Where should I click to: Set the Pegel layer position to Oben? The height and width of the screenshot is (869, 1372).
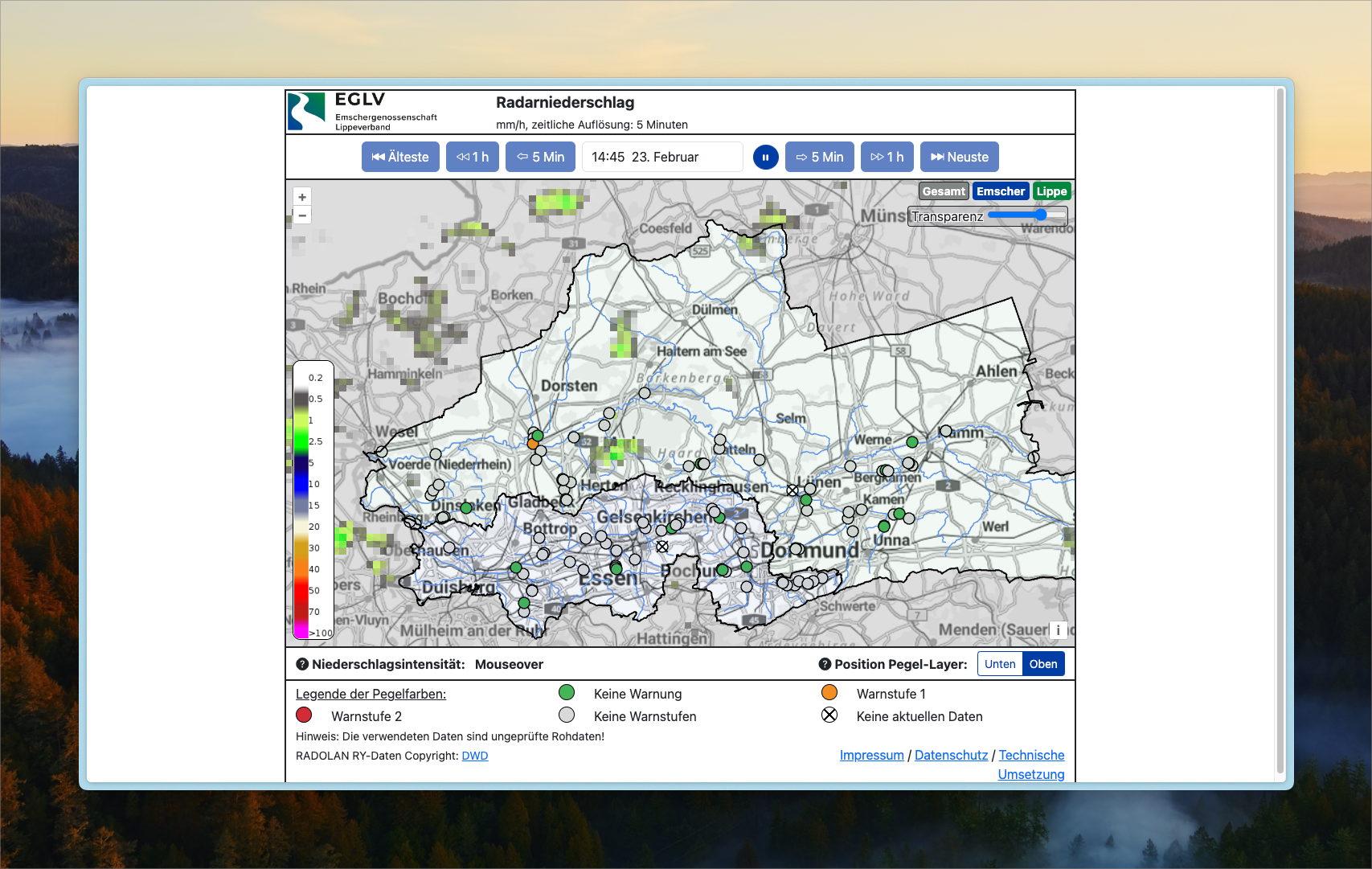(1043, 664)
